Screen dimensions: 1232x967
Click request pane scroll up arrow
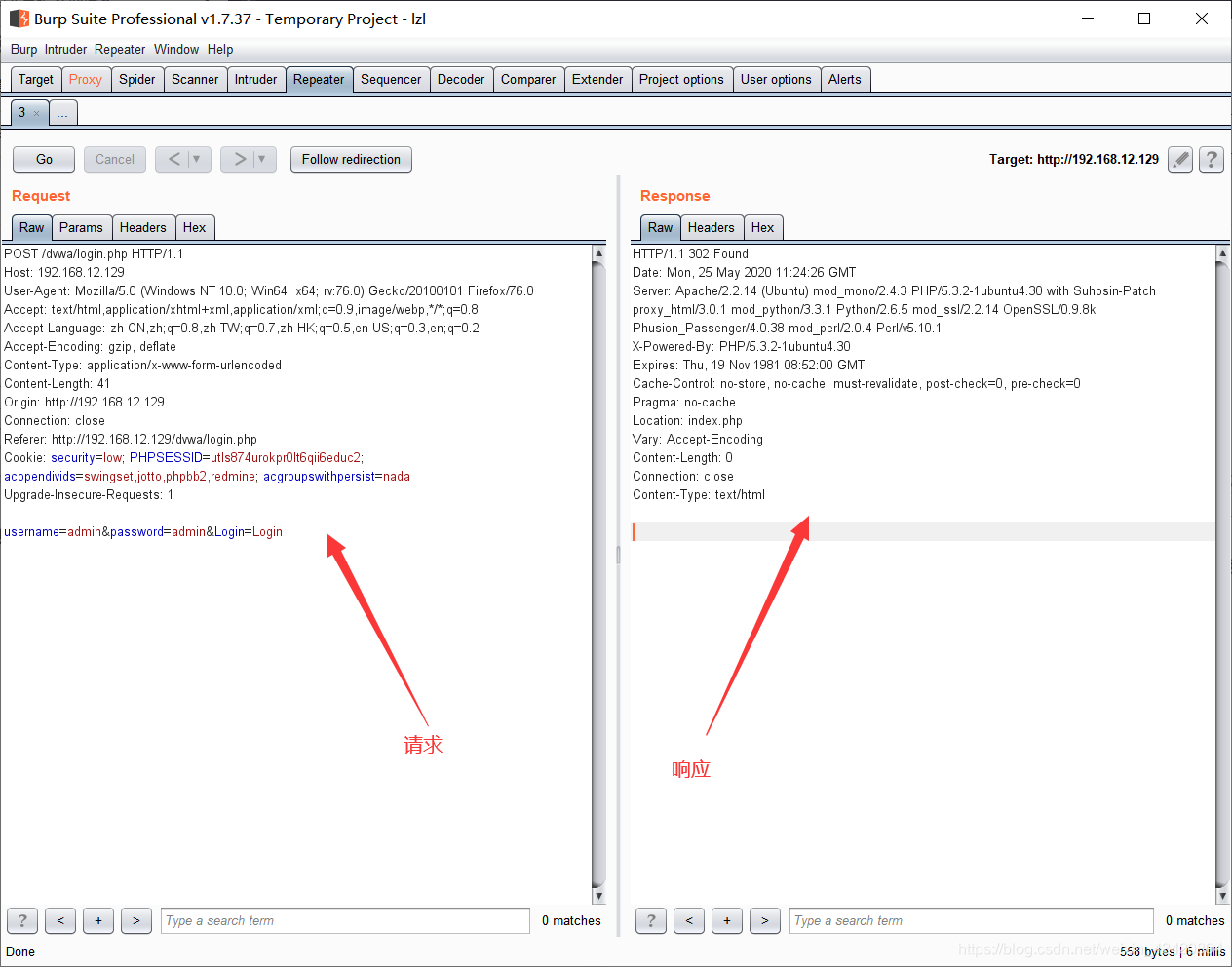(598, 253)
